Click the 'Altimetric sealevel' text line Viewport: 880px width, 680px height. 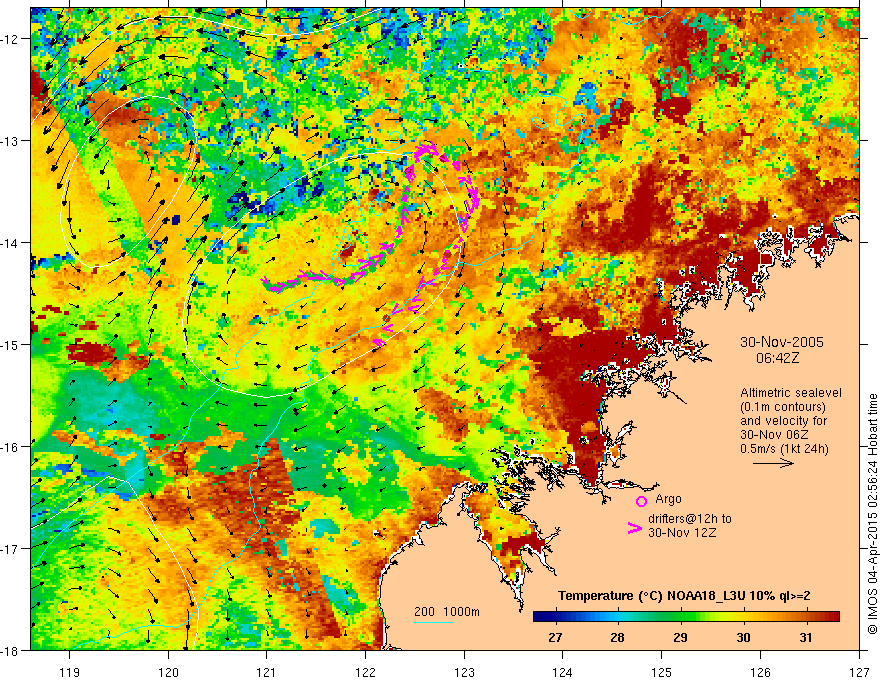coord(791,393)
